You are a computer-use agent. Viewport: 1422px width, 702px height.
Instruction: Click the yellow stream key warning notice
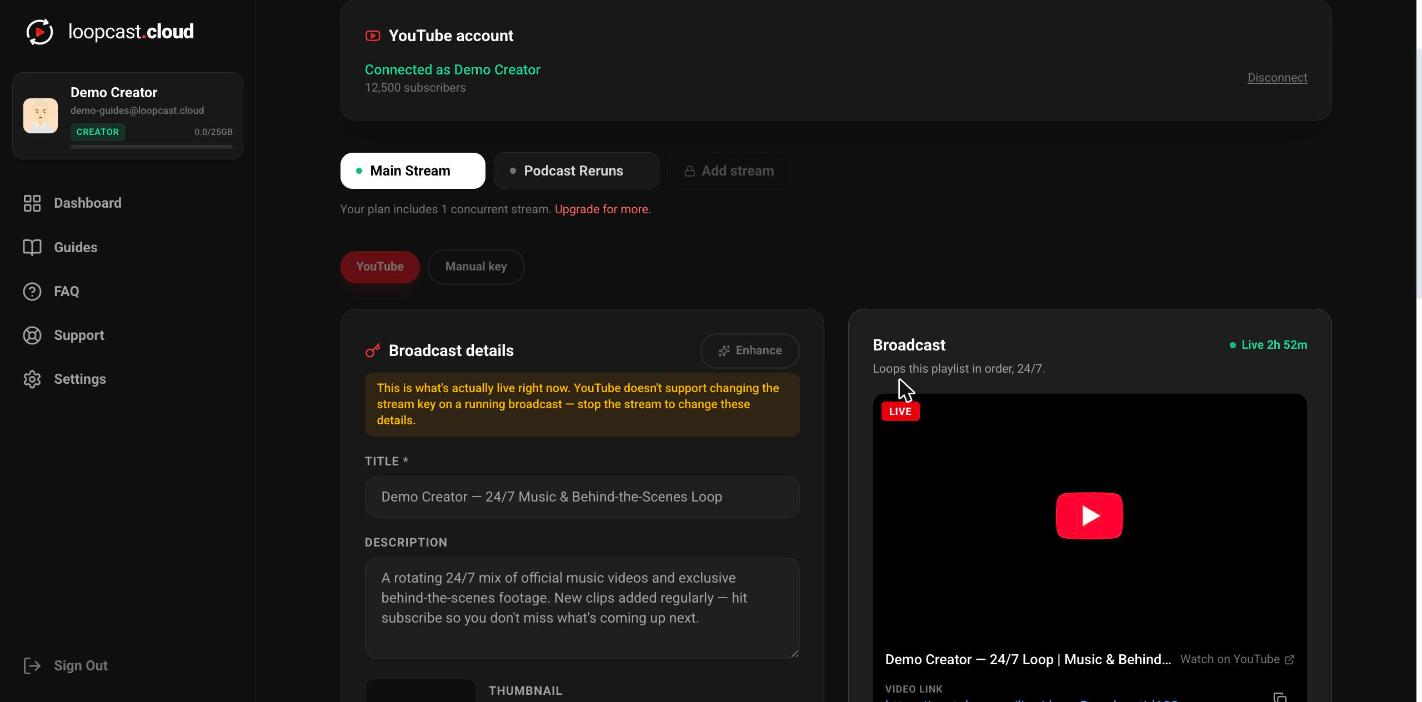pos(582,404)
